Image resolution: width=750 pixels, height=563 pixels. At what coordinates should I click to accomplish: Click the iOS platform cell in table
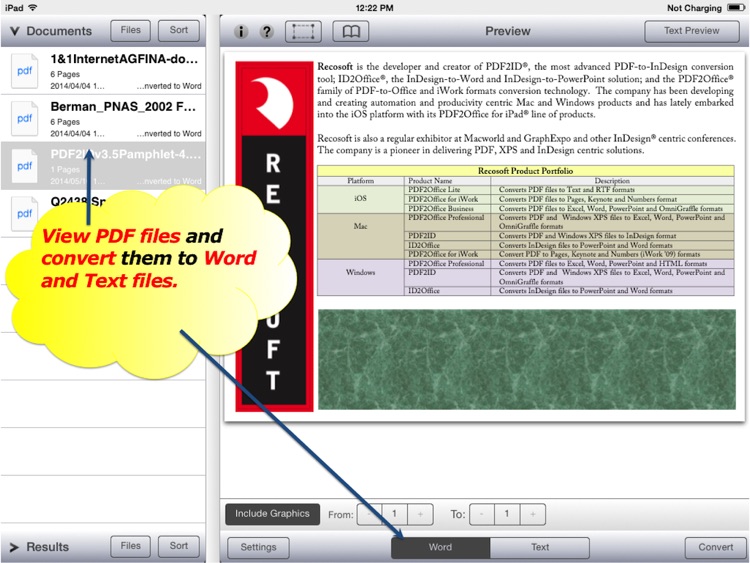click(361, 199)
